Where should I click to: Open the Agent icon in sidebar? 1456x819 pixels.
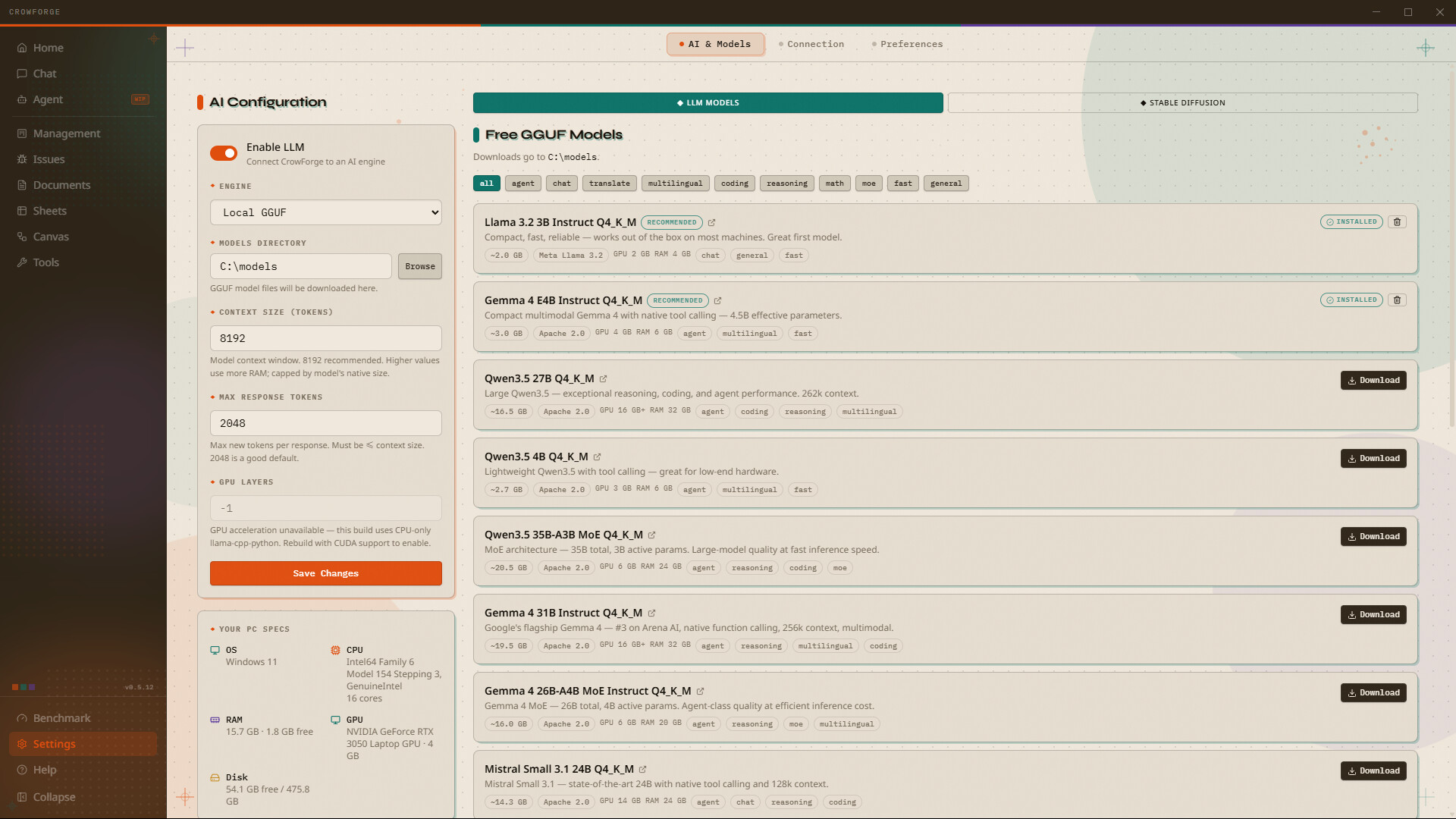coord(22,99)
